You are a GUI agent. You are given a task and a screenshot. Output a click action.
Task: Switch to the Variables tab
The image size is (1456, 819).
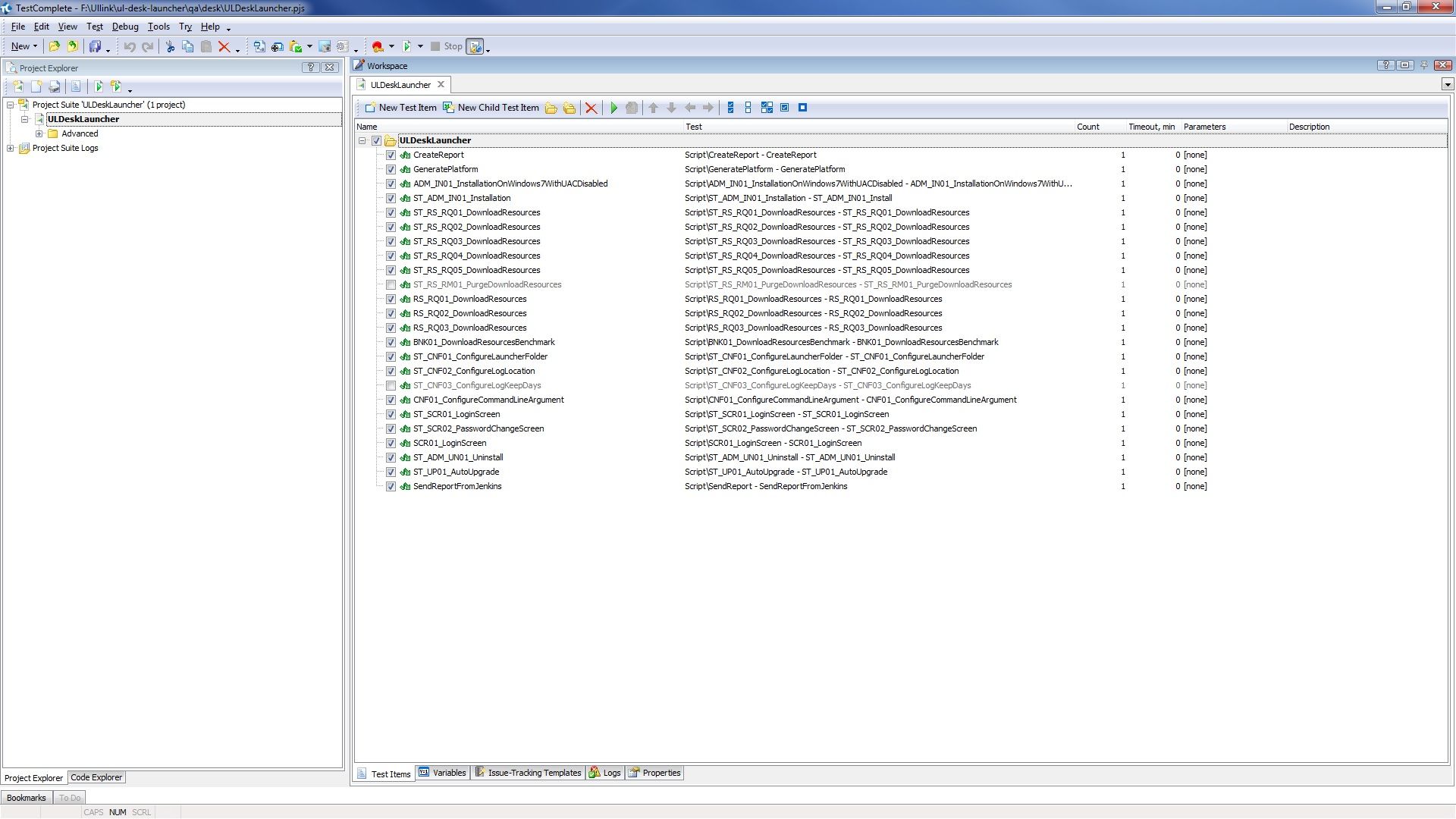coord(447,773)
